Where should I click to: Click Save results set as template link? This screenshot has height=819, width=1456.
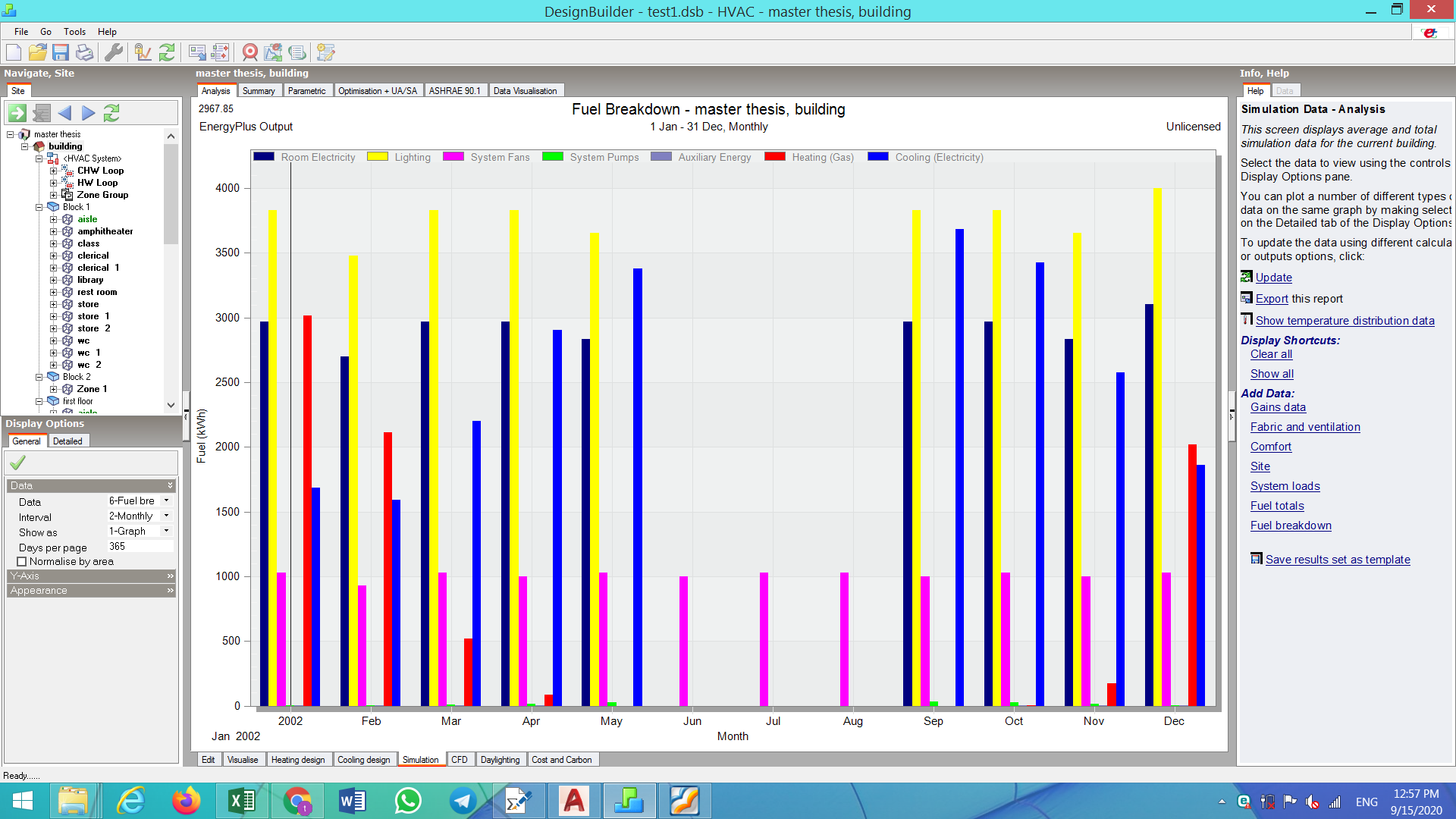click(1338, 560)
